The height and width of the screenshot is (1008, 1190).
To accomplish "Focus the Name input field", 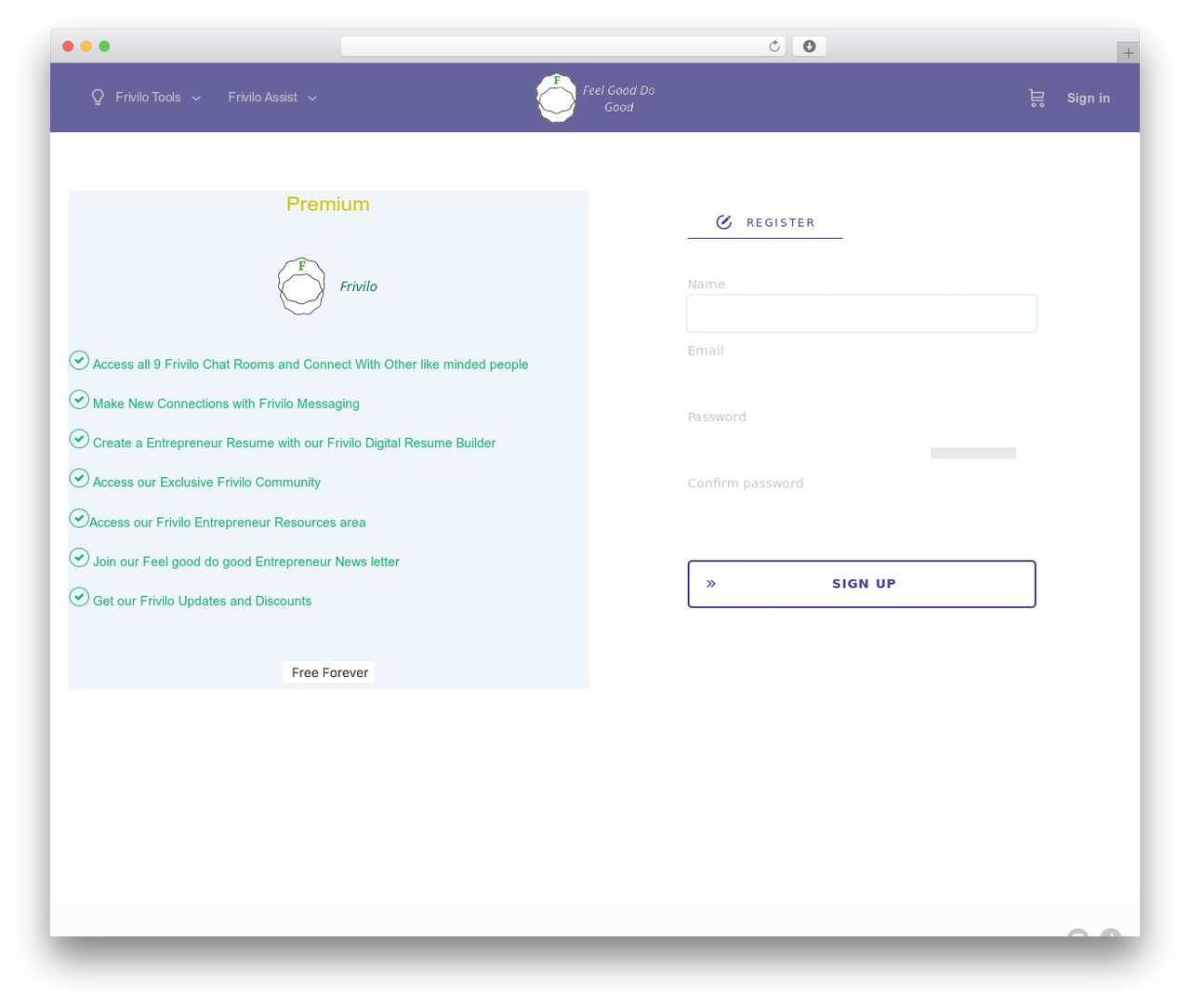I will pyautogui.click(x=862, y=313).
